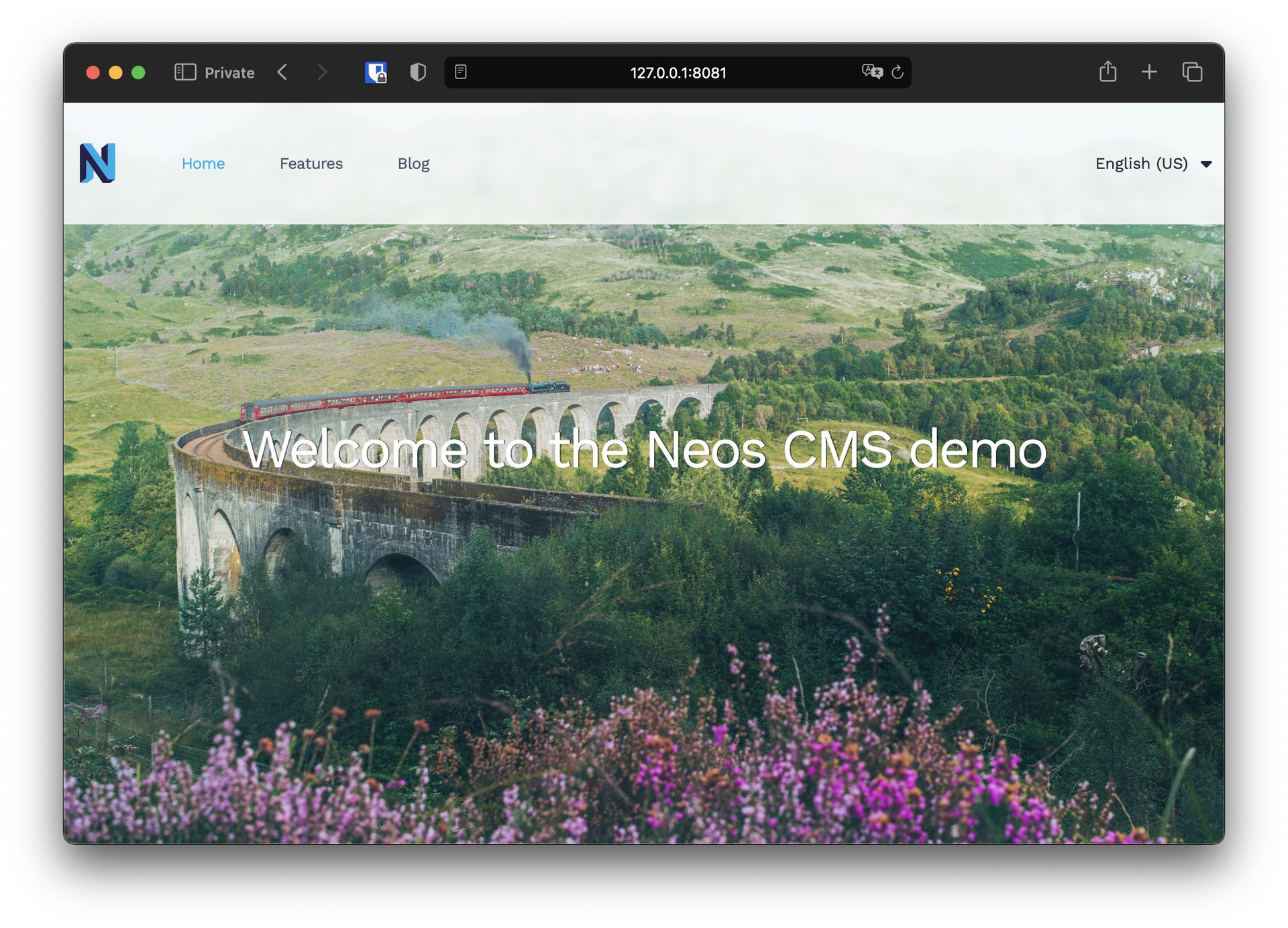Open the Share menu icon
This screenshot has width=1288, height=928.
tap(1108, 72)
